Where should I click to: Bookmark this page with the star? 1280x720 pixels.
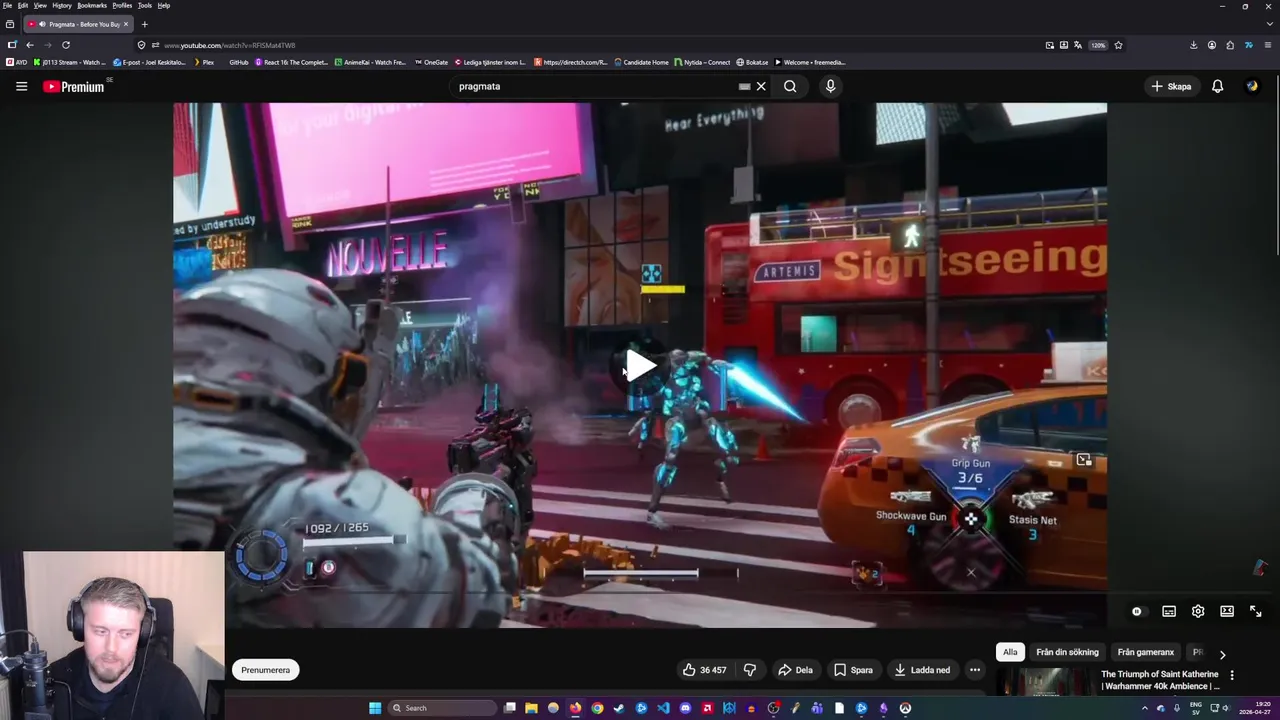tap(1118, 45)
